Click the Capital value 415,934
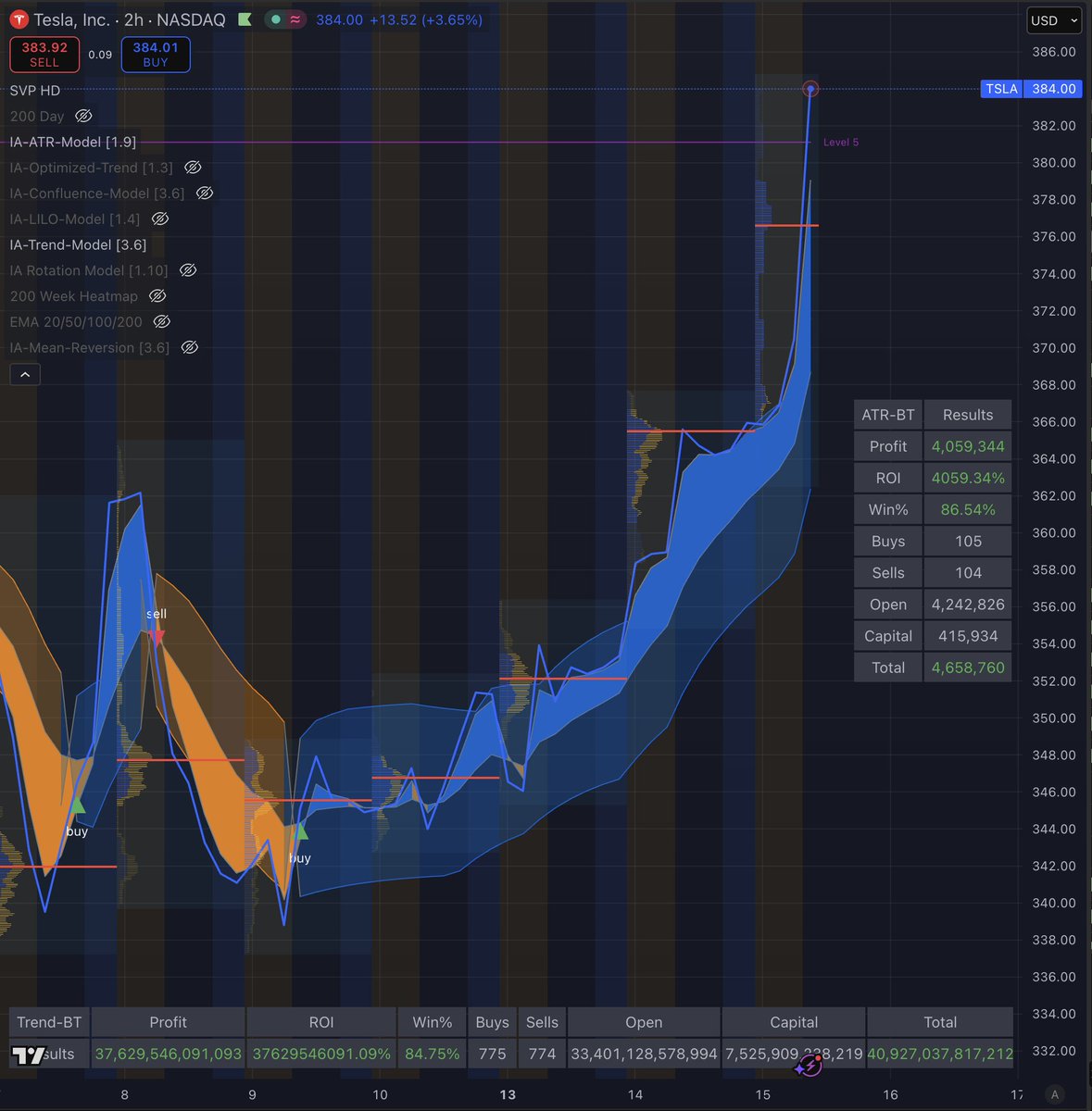The width and height of the screenshot is (1092, 1111). pos(968,635)
